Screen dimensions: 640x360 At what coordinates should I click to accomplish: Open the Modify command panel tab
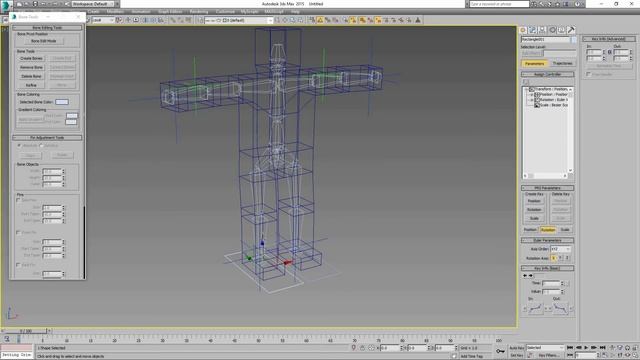coord(533,30)
